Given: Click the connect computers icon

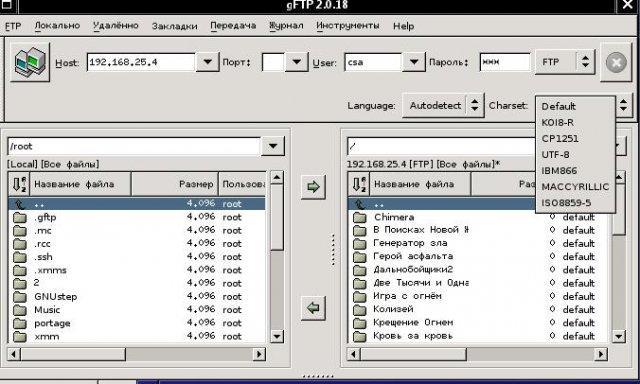Looking at the screenshot, I should [x=30, y=62].
